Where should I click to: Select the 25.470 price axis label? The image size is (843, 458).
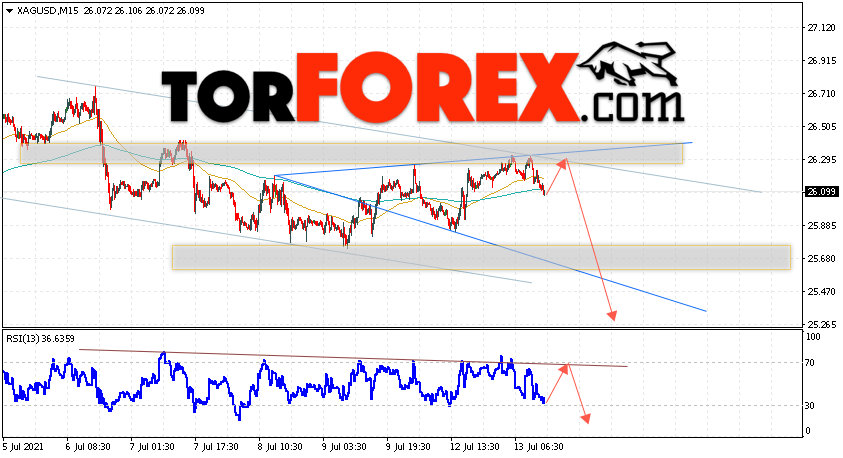tap(821, 291)
